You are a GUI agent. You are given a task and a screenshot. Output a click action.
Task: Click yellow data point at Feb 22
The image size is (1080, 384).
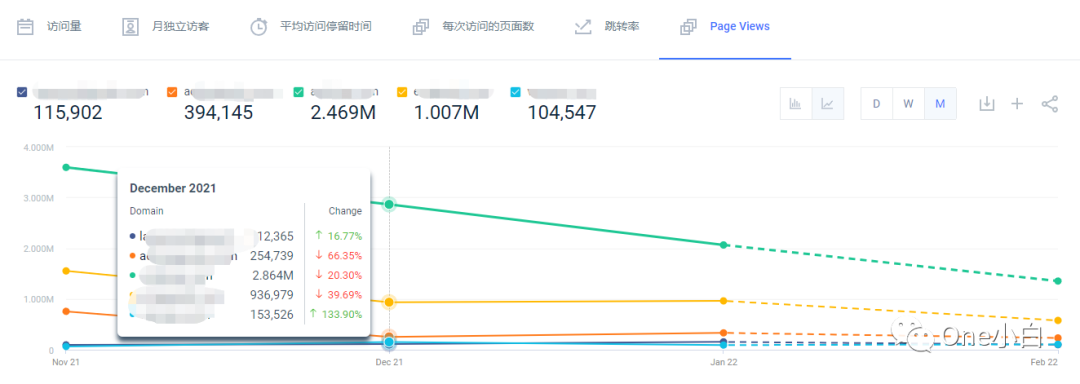pyautogui.click(x=1057, y=321)
